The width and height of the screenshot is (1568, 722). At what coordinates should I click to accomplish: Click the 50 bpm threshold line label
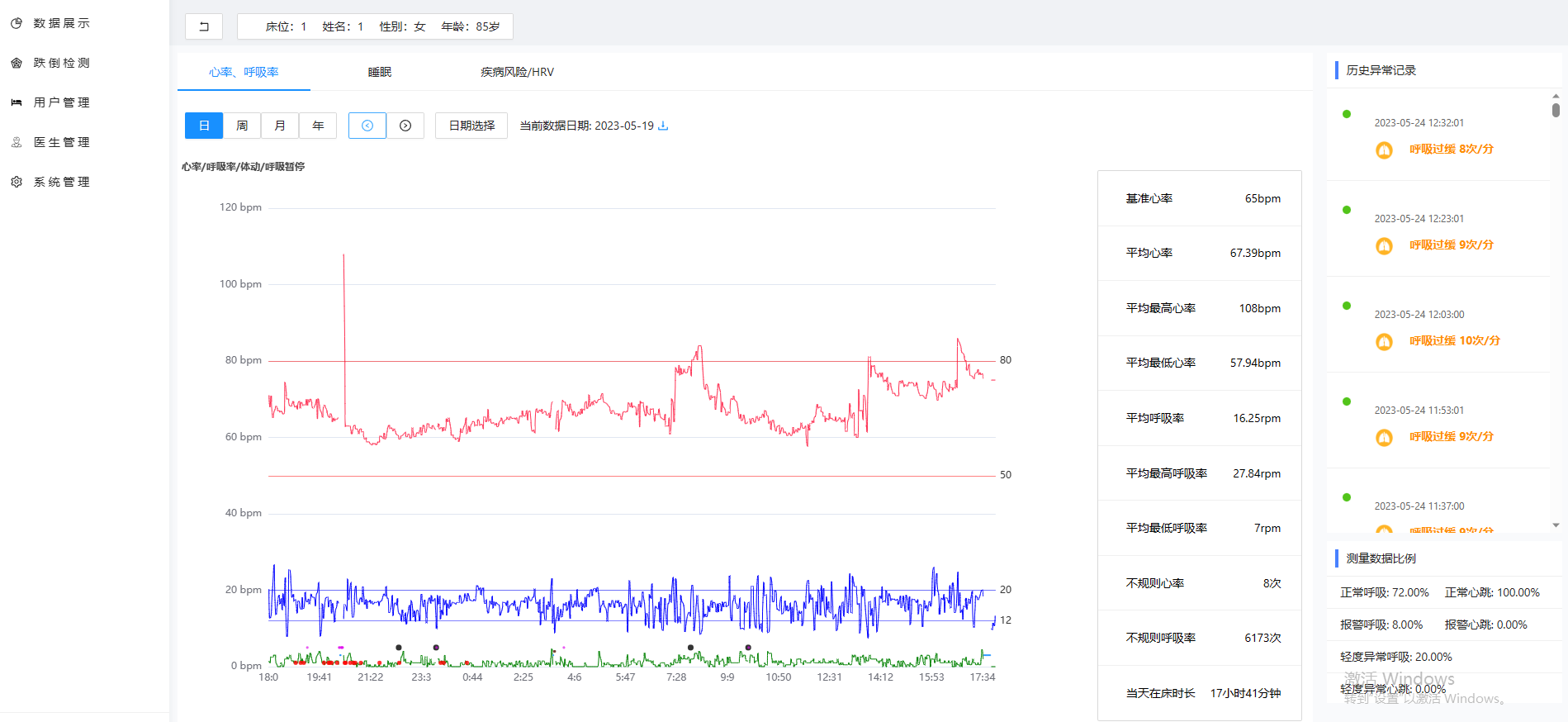click(1005, 475)
